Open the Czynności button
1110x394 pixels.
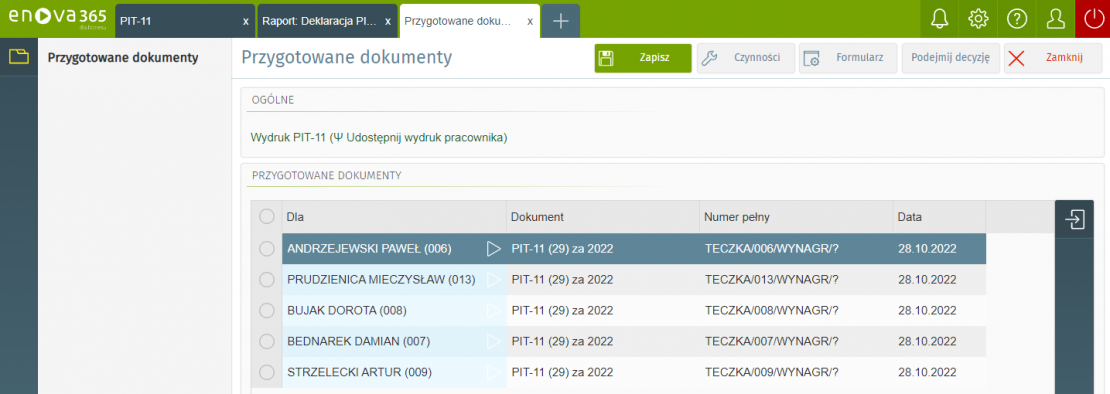pyautogui.click(x=745, y=58)
